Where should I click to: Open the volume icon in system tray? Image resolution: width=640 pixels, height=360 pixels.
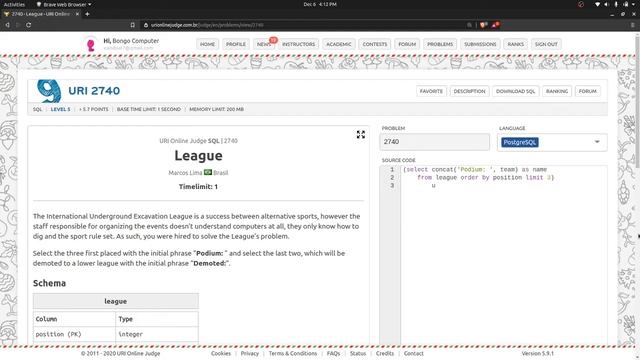[x=607, y=4]
